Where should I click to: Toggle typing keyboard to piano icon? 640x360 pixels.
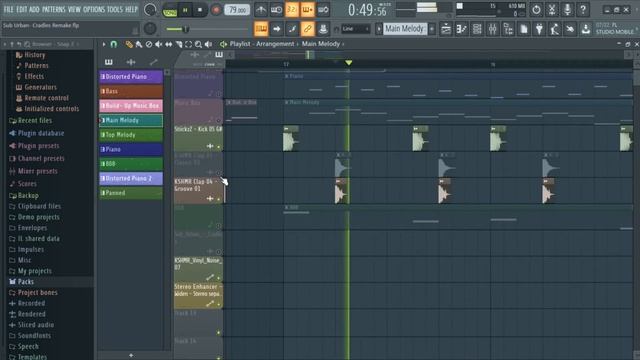261,29
